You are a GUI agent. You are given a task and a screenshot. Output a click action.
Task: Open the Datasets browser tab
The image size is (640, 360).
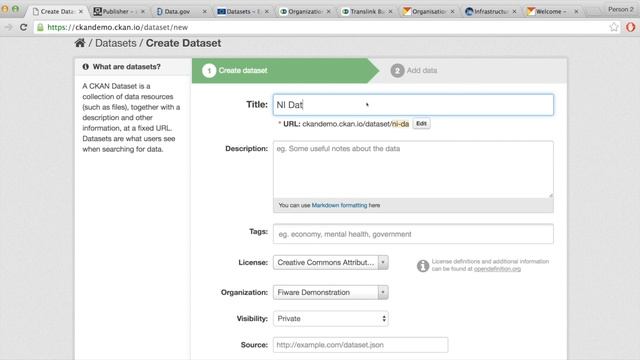click(242, 11)
